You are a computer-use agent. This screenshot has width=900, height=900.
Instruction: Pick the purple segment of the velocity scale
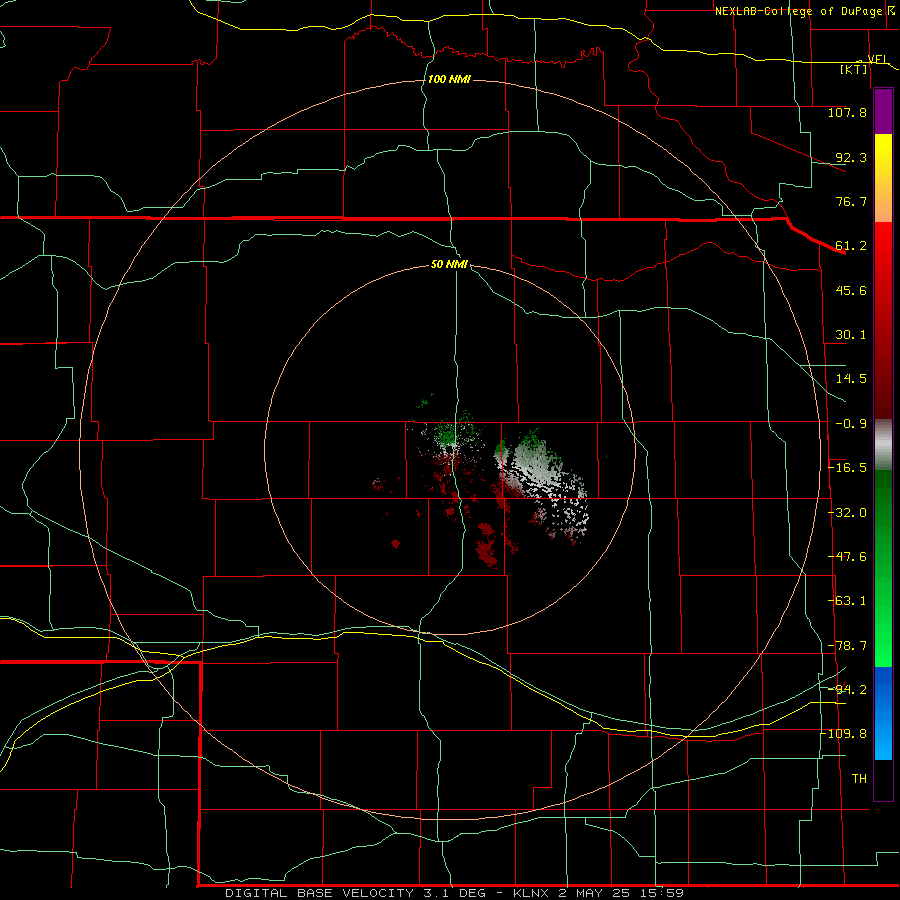883,112
